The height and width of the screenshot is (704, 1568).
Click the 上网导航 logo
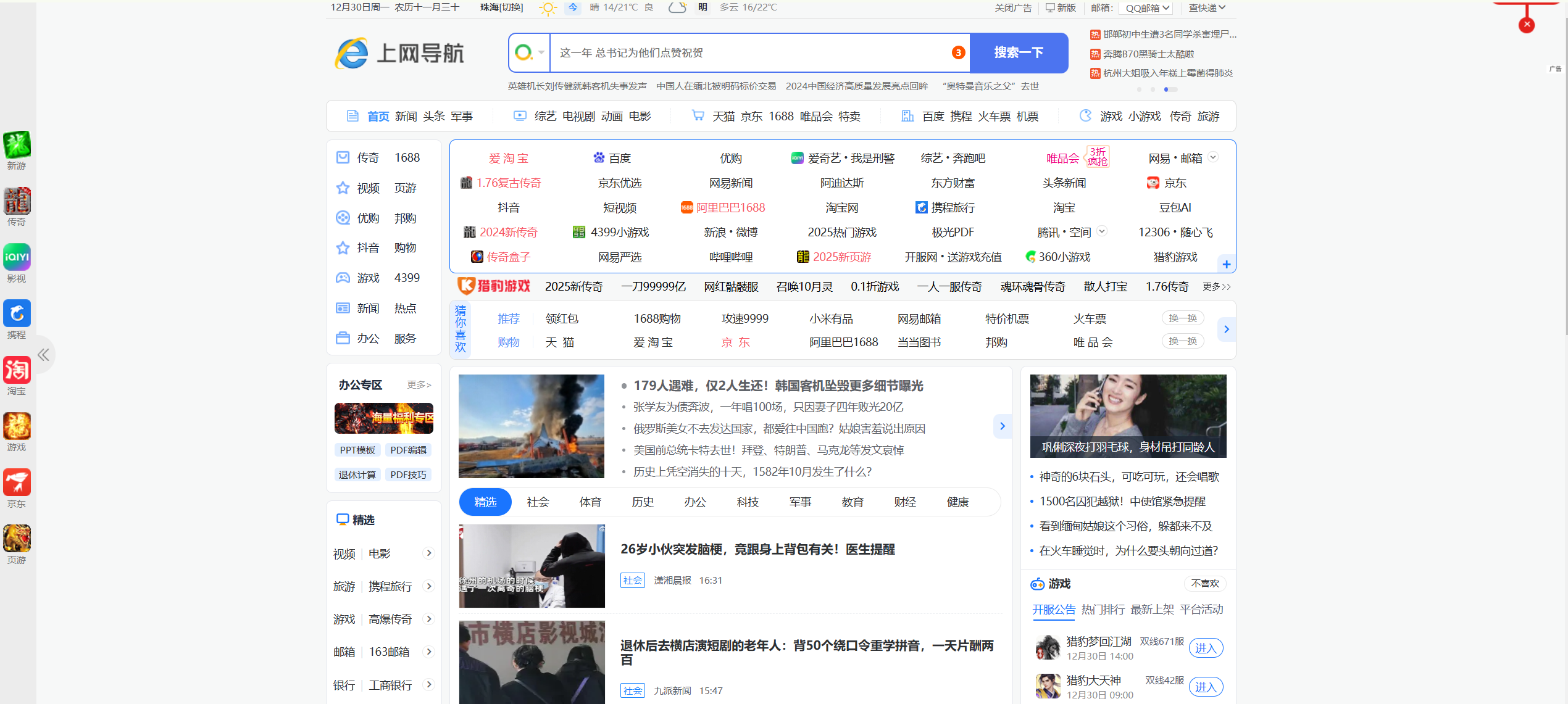click(x=400, y=53)
